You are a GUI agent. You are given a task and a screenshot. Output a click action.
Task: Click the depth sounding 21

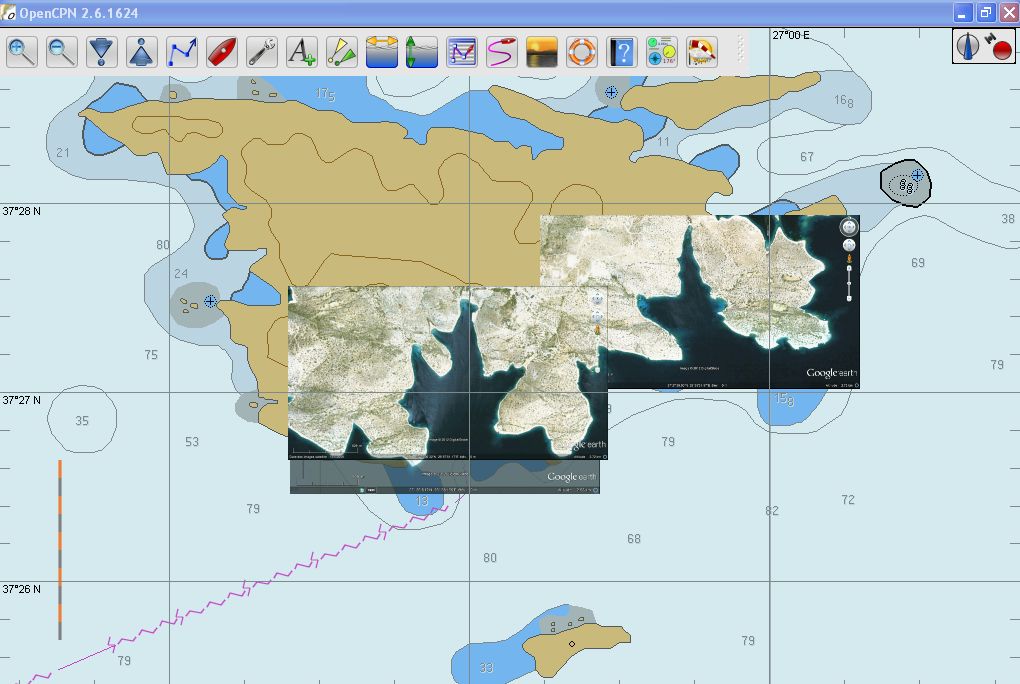(x=62, y=152)
